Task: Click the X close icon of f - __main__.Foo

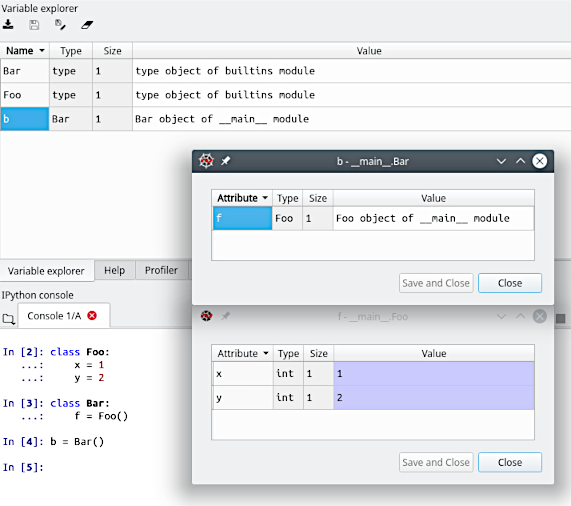Action: click(x=540, y=316)
